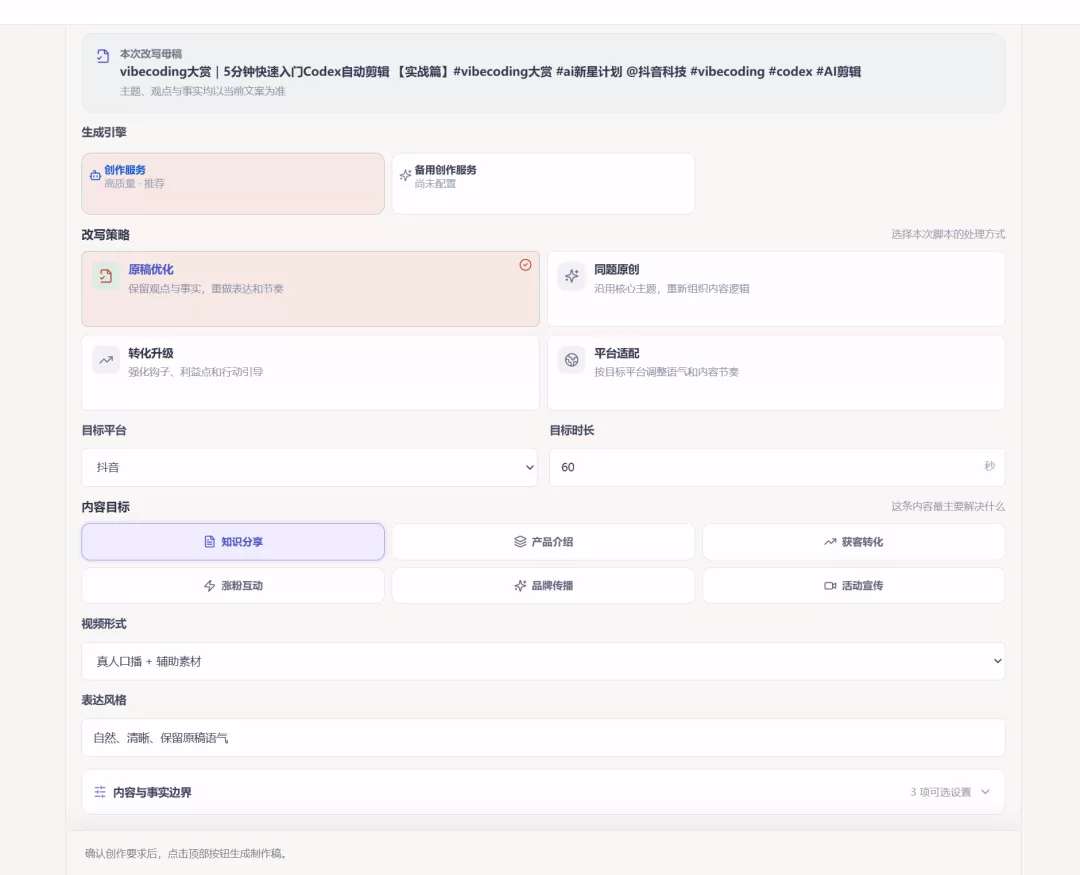
Task: Click the robot icon in 创作服务 card
Action: [x=95, y=176]
